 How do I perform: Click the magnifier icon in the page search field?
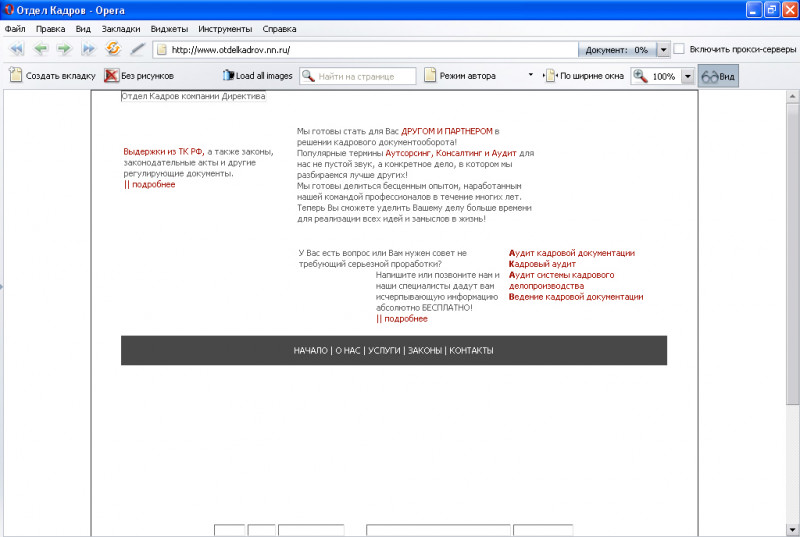pos(308,76)
